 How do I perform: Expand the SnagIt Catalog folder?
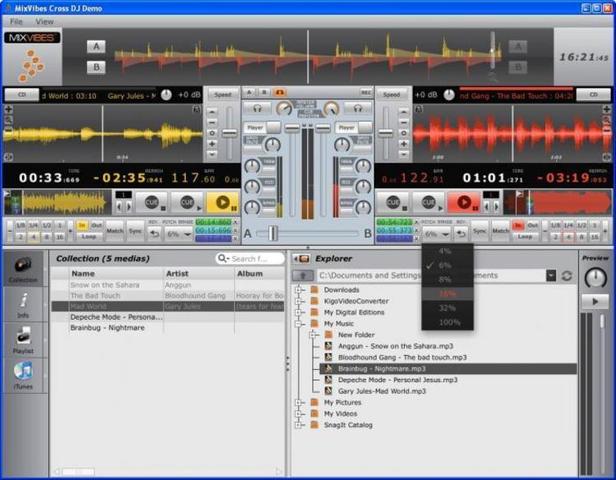299,425
